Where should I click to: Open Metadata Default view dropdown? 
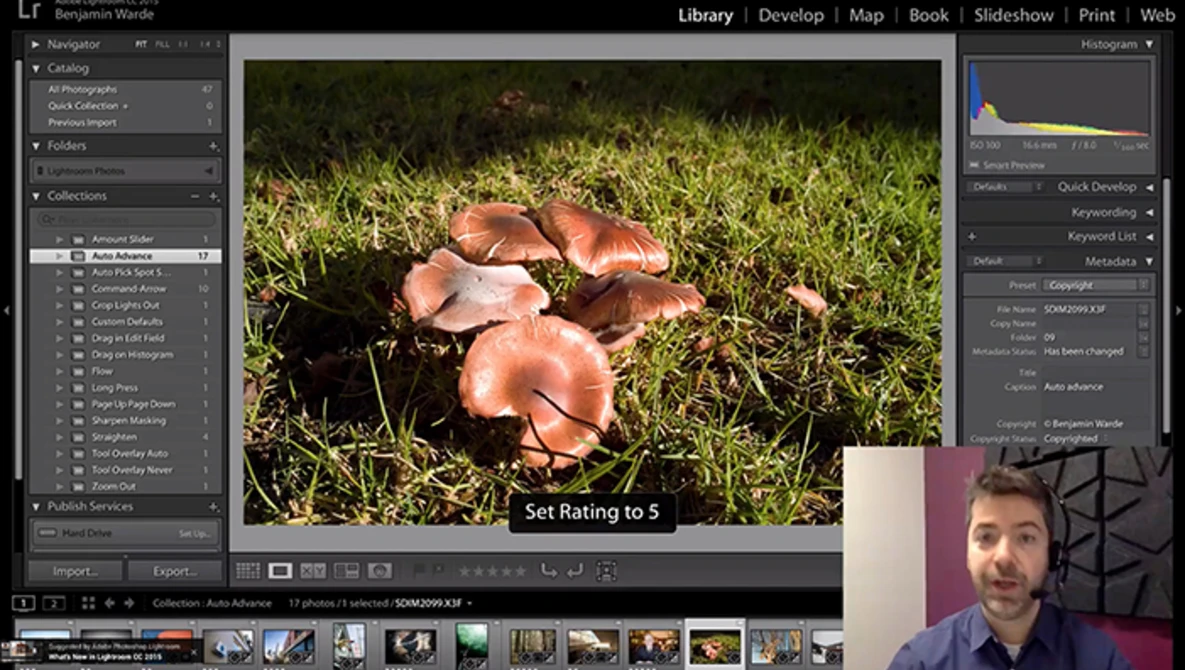1006,261
